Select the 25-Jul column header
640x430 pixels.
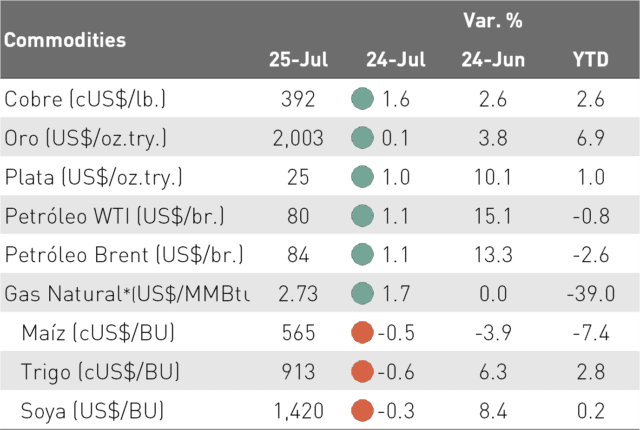[298, 60]
